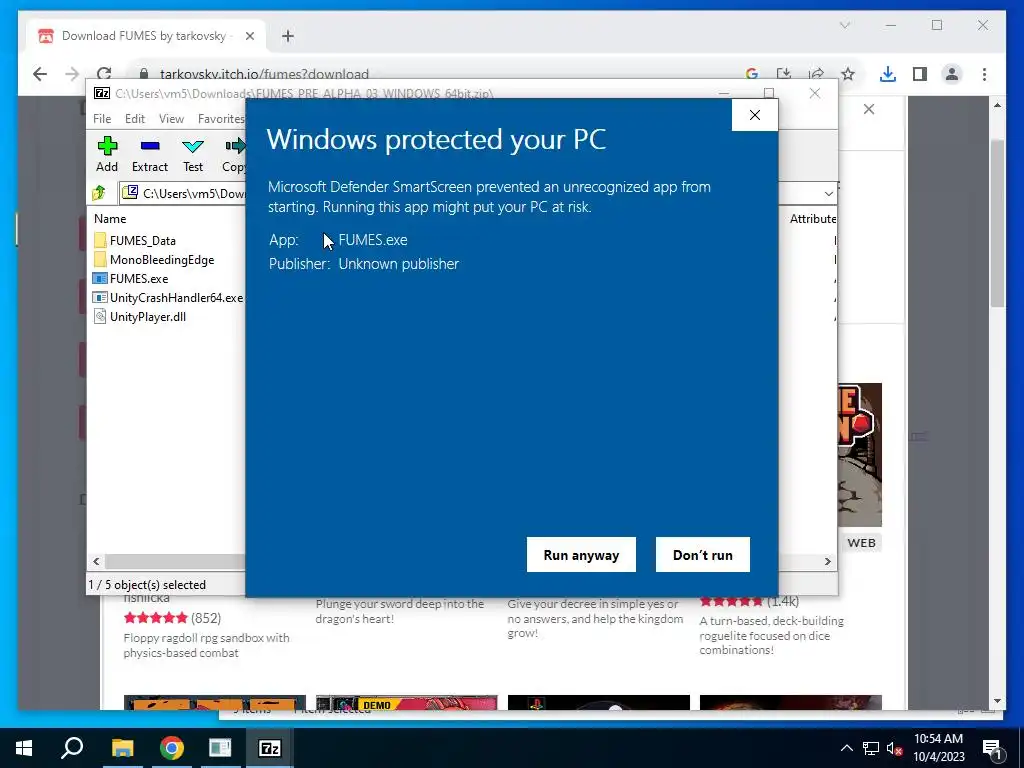The height and width of the screenshot is (768, 1024).
Task: Toggle Chrome side panel icon
Action: 920,74
